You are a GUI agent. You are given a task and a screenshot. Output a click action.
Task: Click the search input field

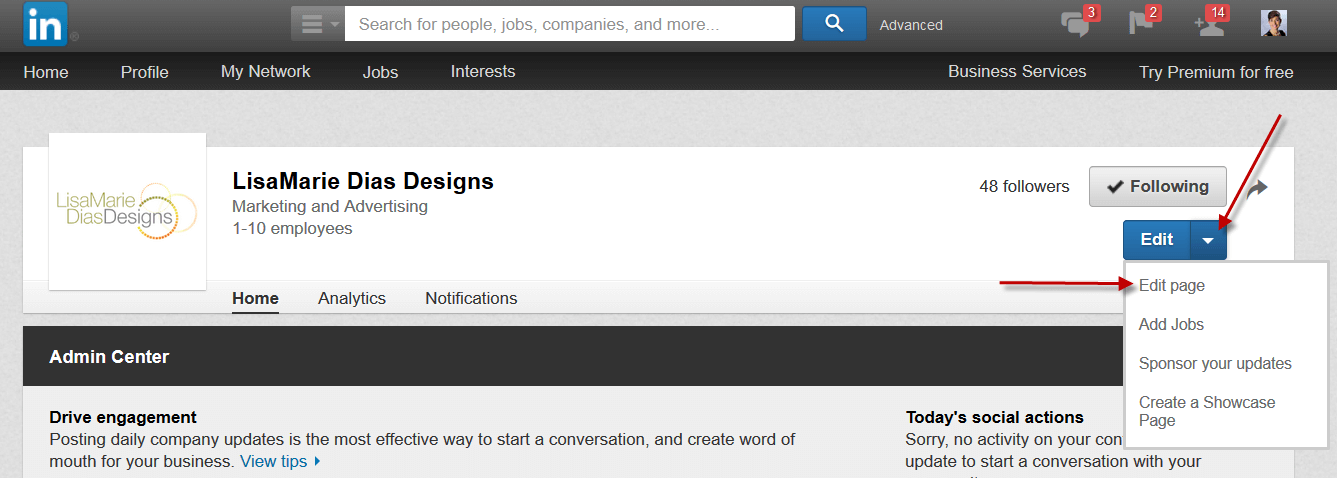pos(570,23)
